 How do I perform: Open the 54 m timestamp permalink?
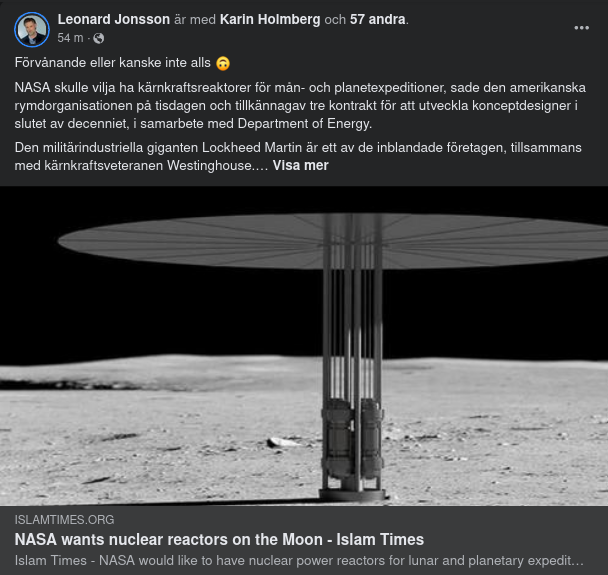pyautogui.click(x=70, y=38)
